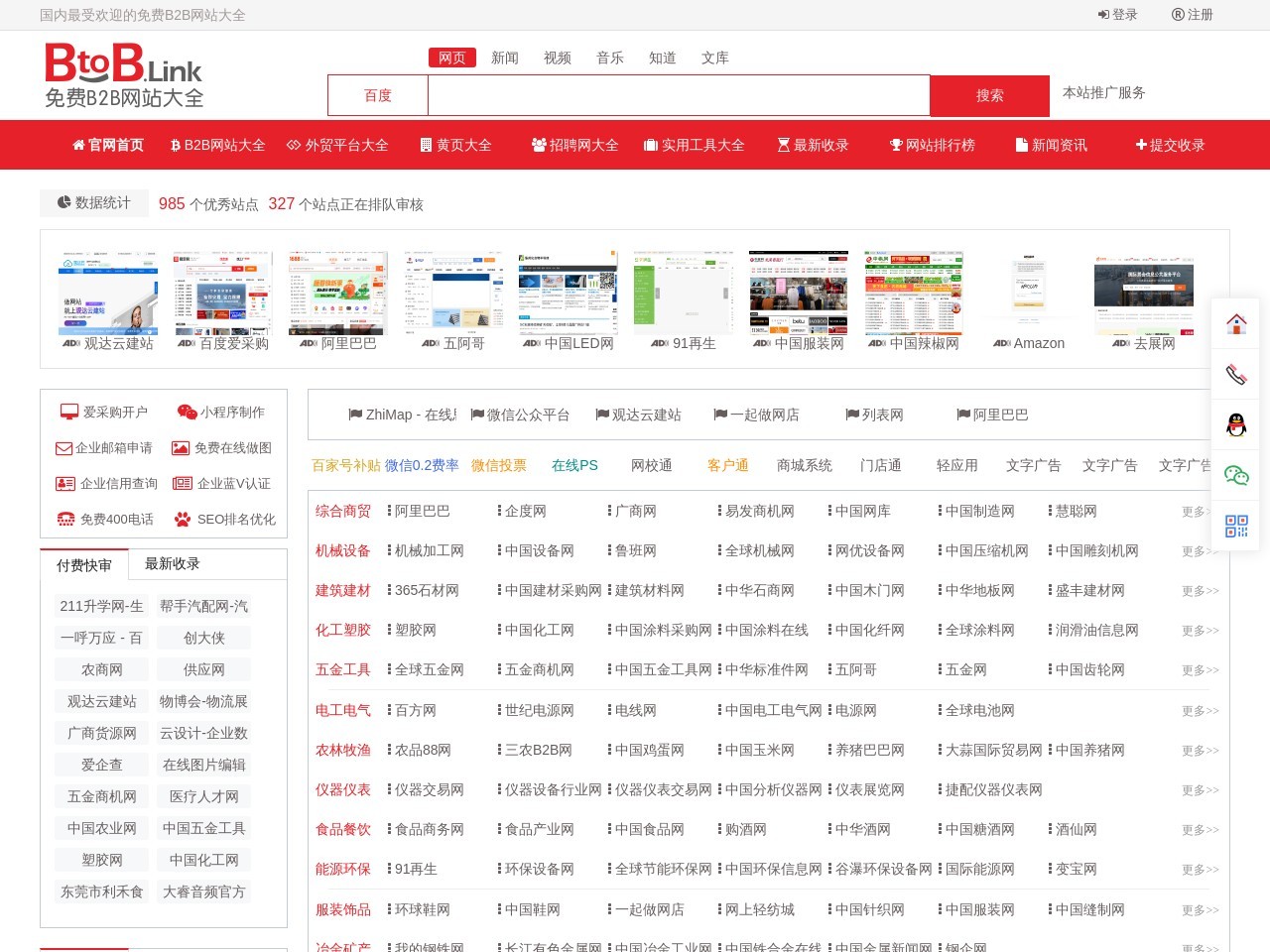Open the 阿里巴巴 ad thumbnail
The height and width of the screenshot is (952, 1270).
[338, 301]
